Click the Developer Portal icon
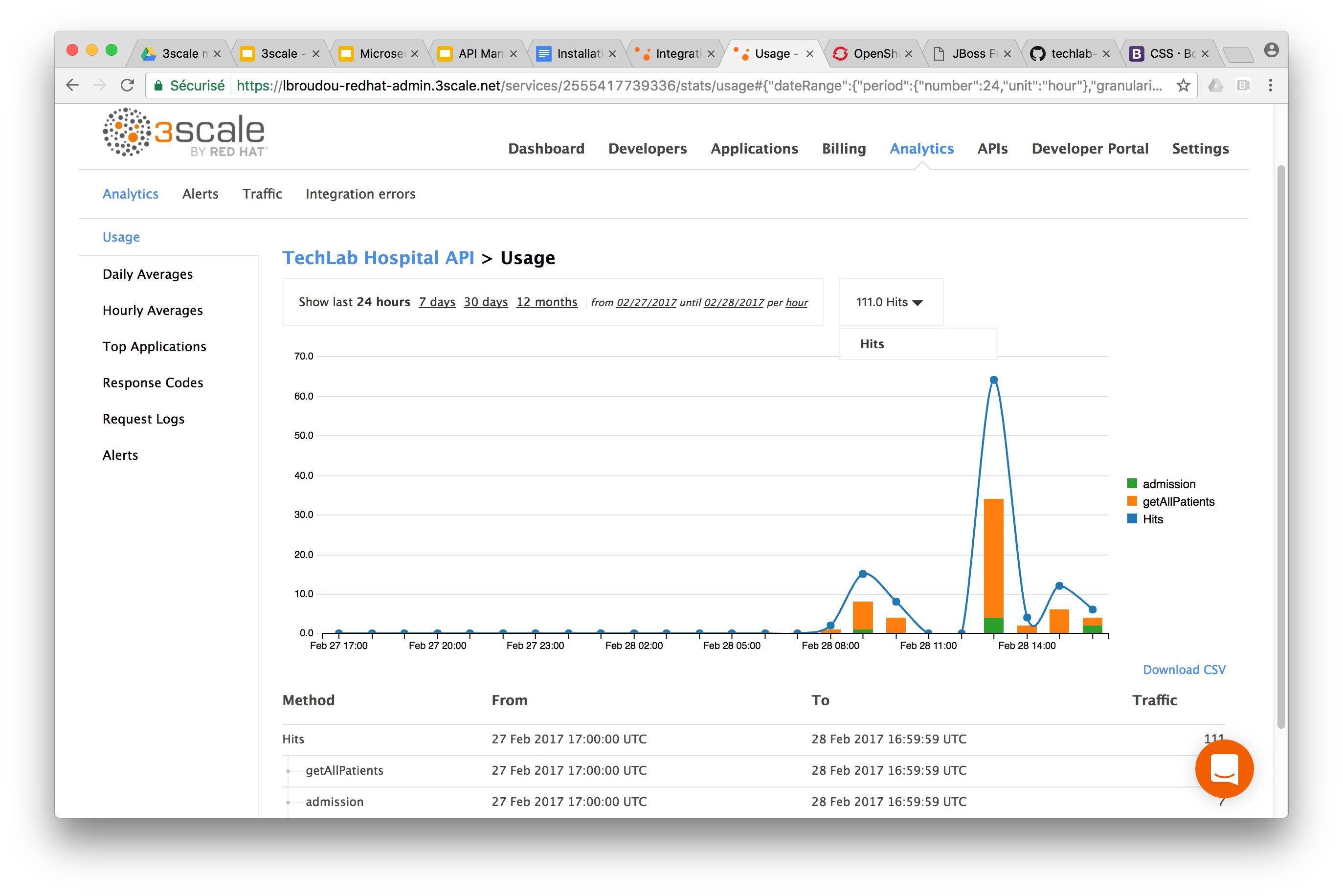Image resolution: width=1343 pixels, height=896 pixels. 1090,148
